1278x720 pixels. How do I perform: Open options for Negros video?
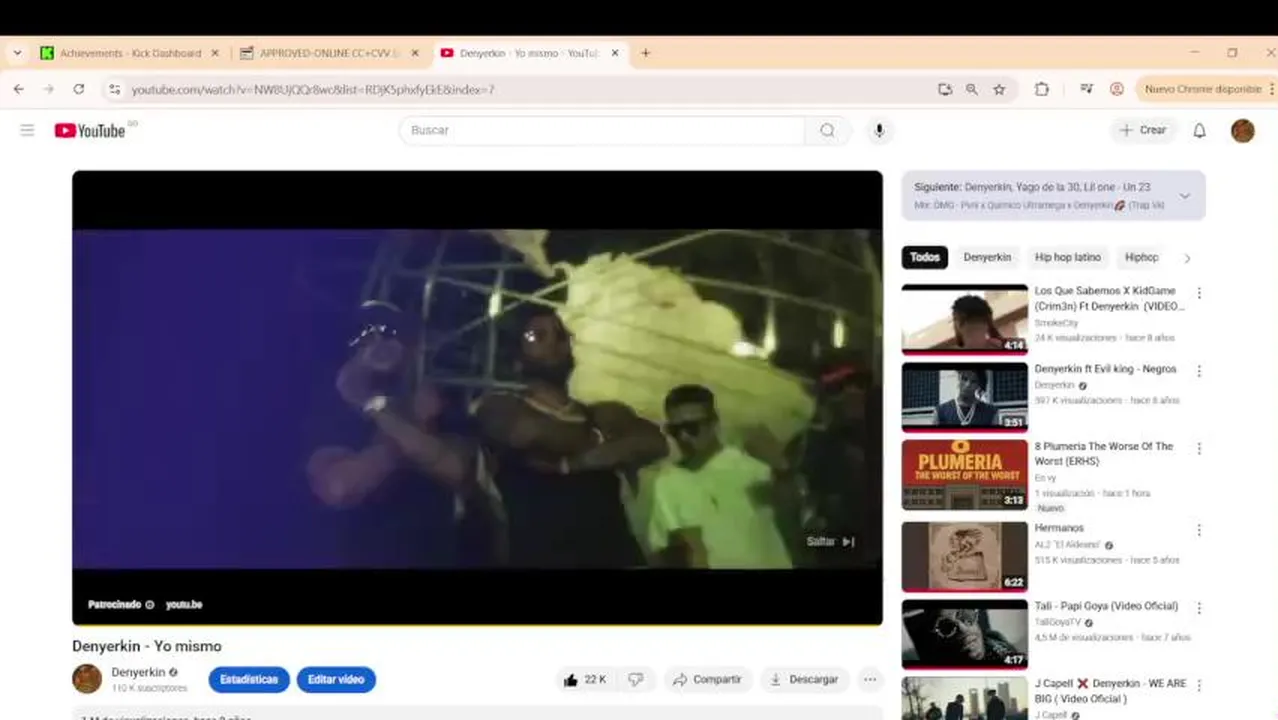tap(1199, 371)
